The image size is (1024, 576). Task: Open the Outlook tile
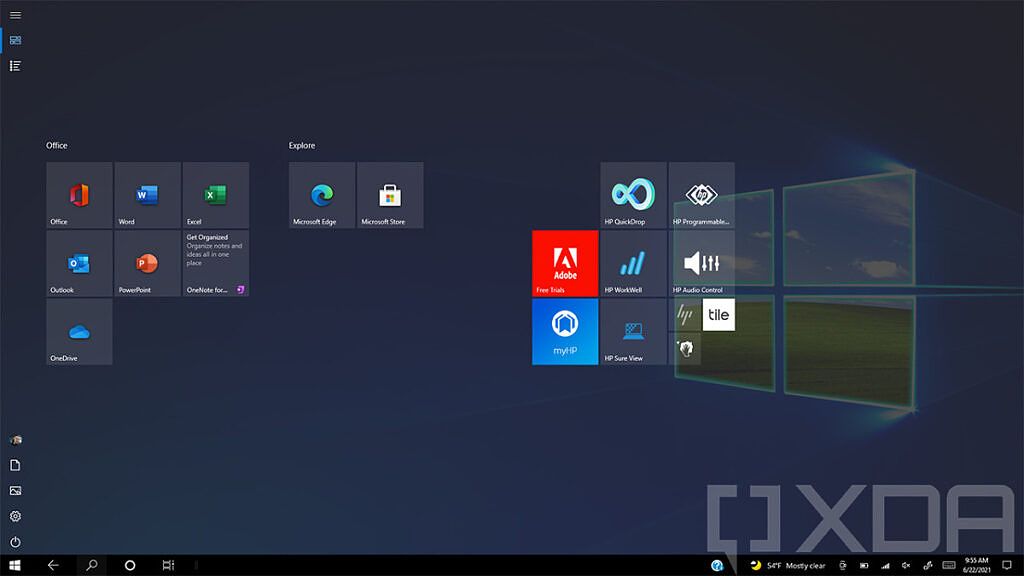point(79,263)
